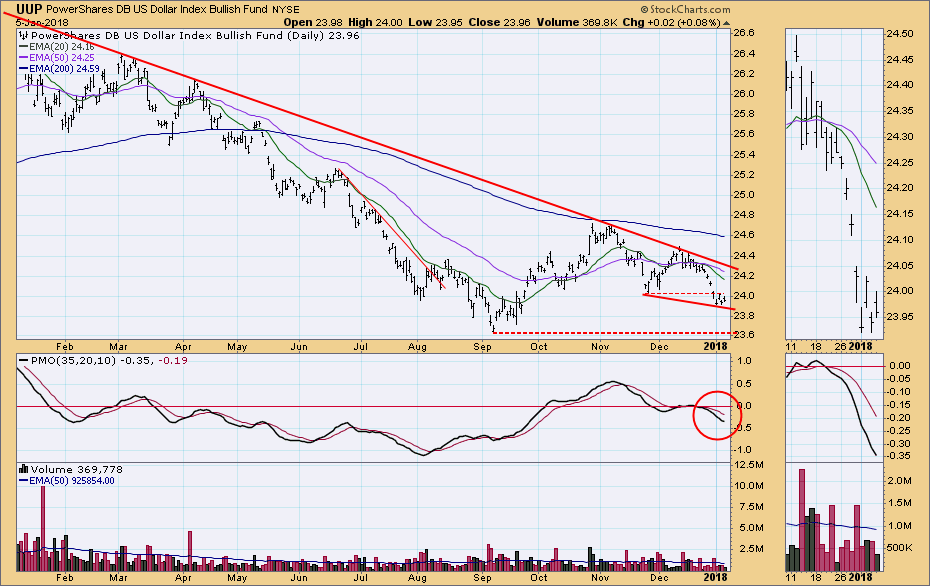Click the 26.6 price axis label
This screenshot has height=586, width=930.
pyautogui.click(x=744, y=33)
